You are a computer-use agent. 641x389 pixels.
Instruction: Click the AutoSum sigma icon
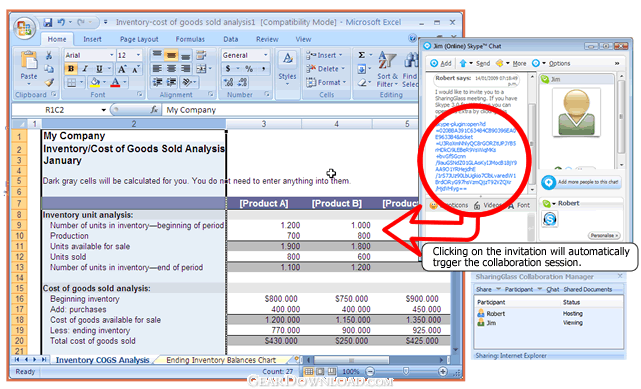pyautogui.click(x=362, y=55)
